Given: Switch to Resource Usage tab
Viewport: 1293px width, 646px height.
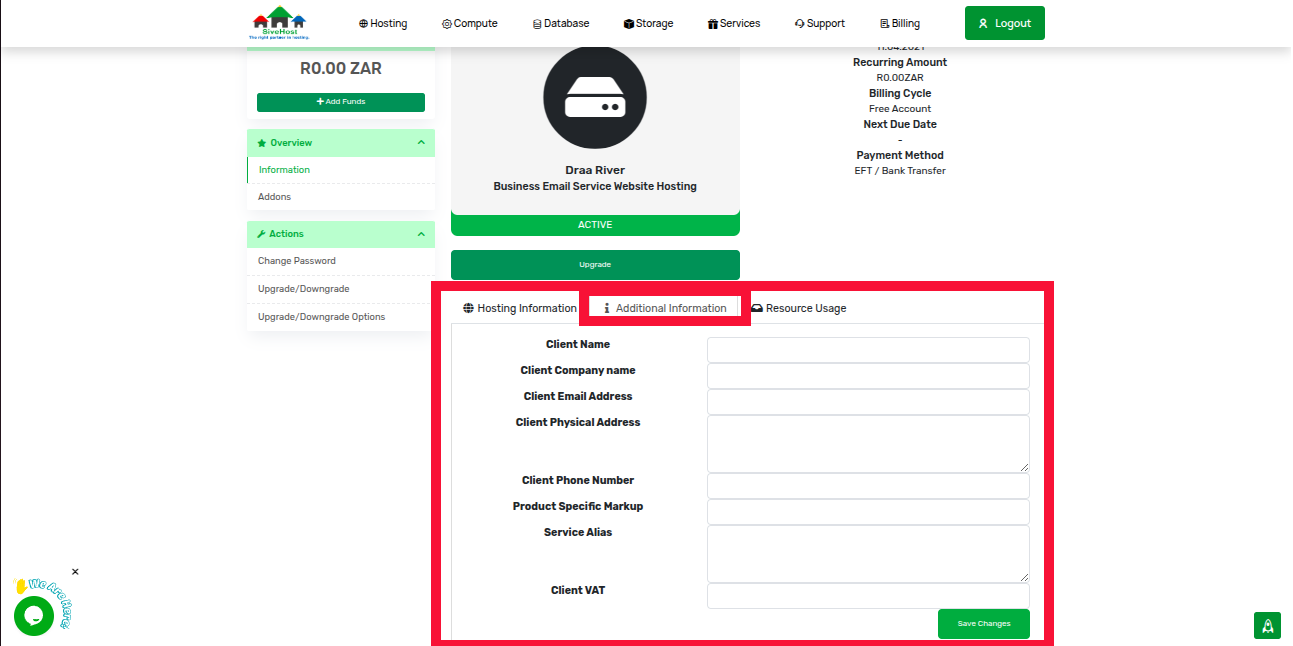Looking at the screenshot, I should 799,308.
